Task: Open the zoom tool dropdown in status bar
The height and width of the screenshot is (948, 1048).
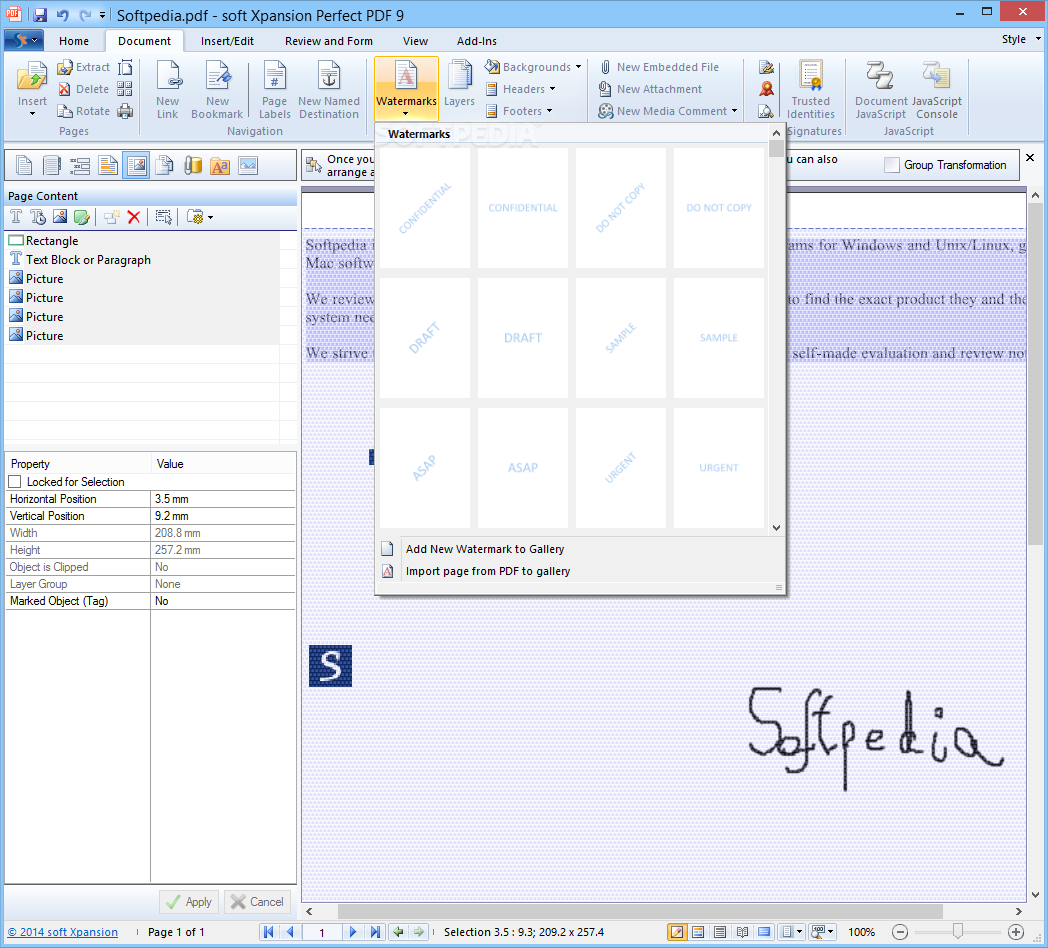Action: (x=831, y=932)
